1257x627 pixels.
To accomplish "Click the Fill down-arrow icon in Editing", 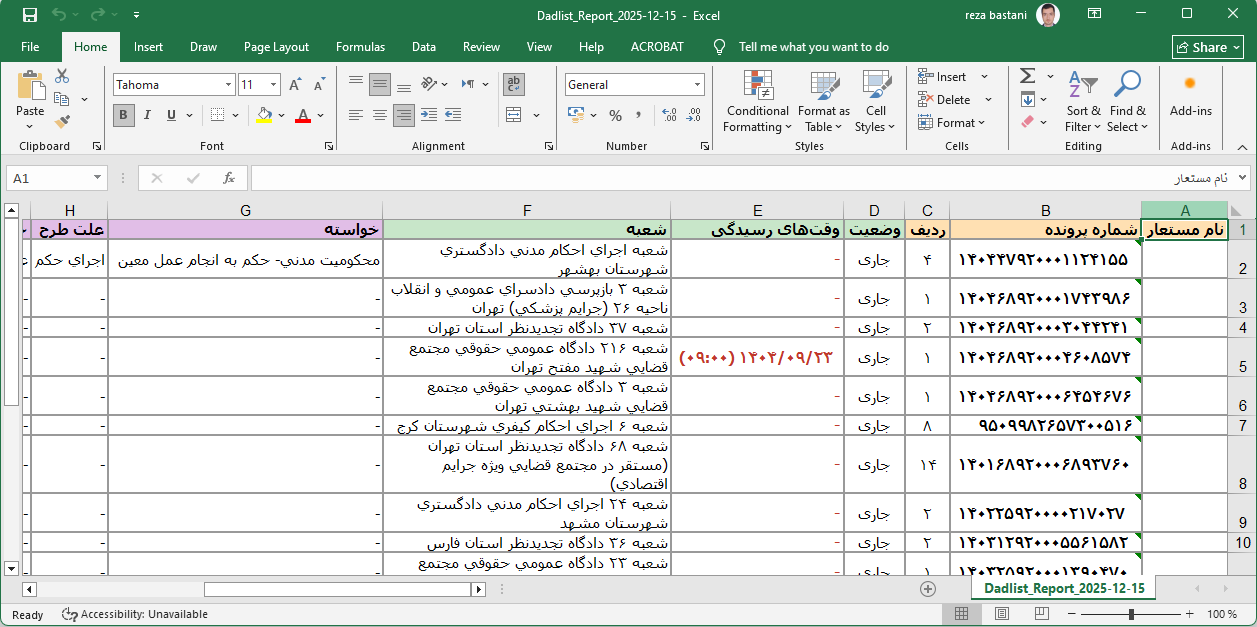I will click(x=1027, y=99).
